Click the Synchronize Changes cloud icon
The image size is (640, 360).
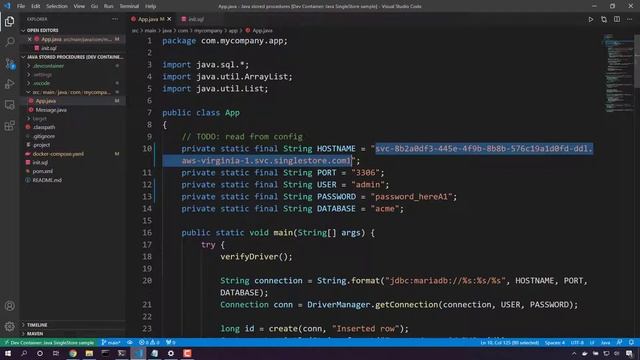(130, 342)
